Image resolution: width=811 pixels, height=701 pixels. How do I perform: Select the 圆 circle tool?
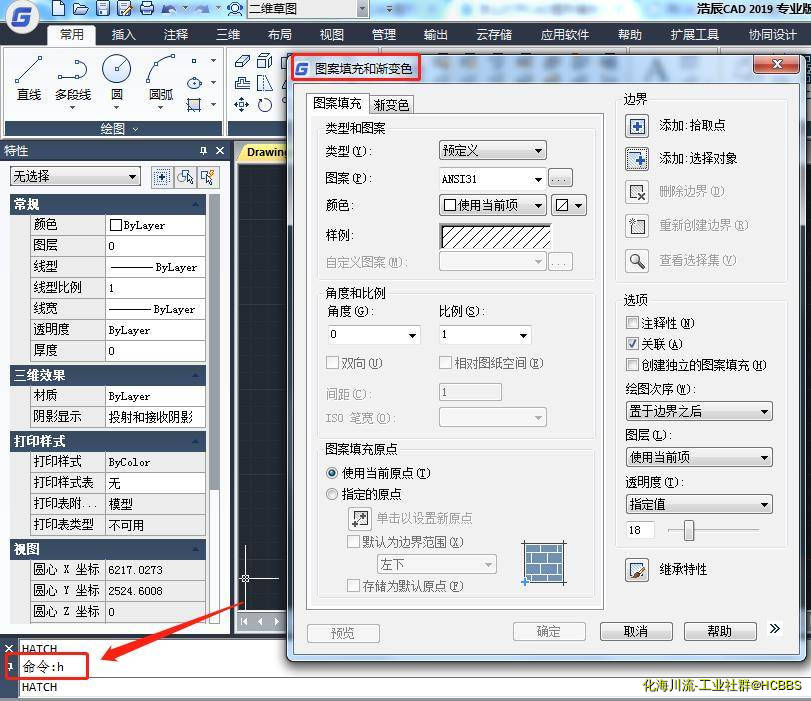pos(117,81)
